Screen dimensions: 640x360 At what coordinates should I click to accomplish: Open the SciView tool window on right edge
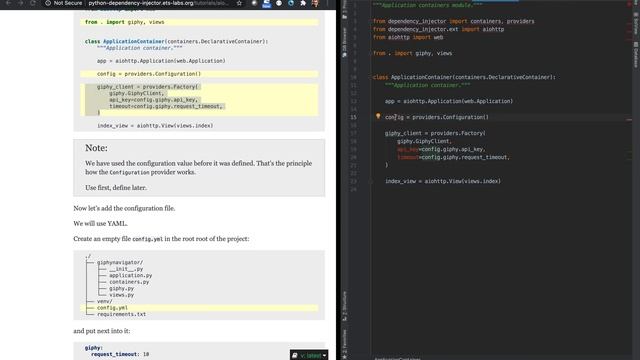tap(636, 24)
